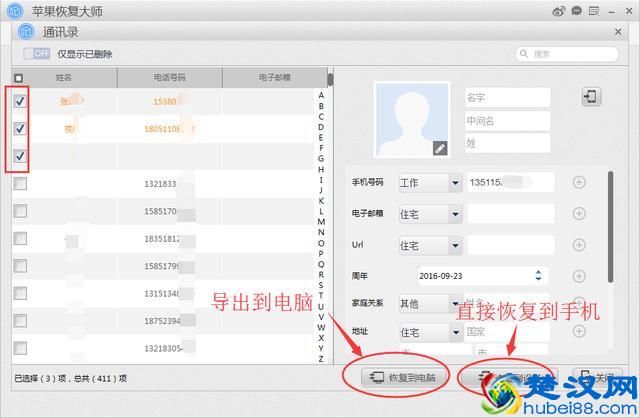This screenshot has width=640, height=418.
Task: Sort by the 电话号码 column header
Action: click(x=170, y=78)
